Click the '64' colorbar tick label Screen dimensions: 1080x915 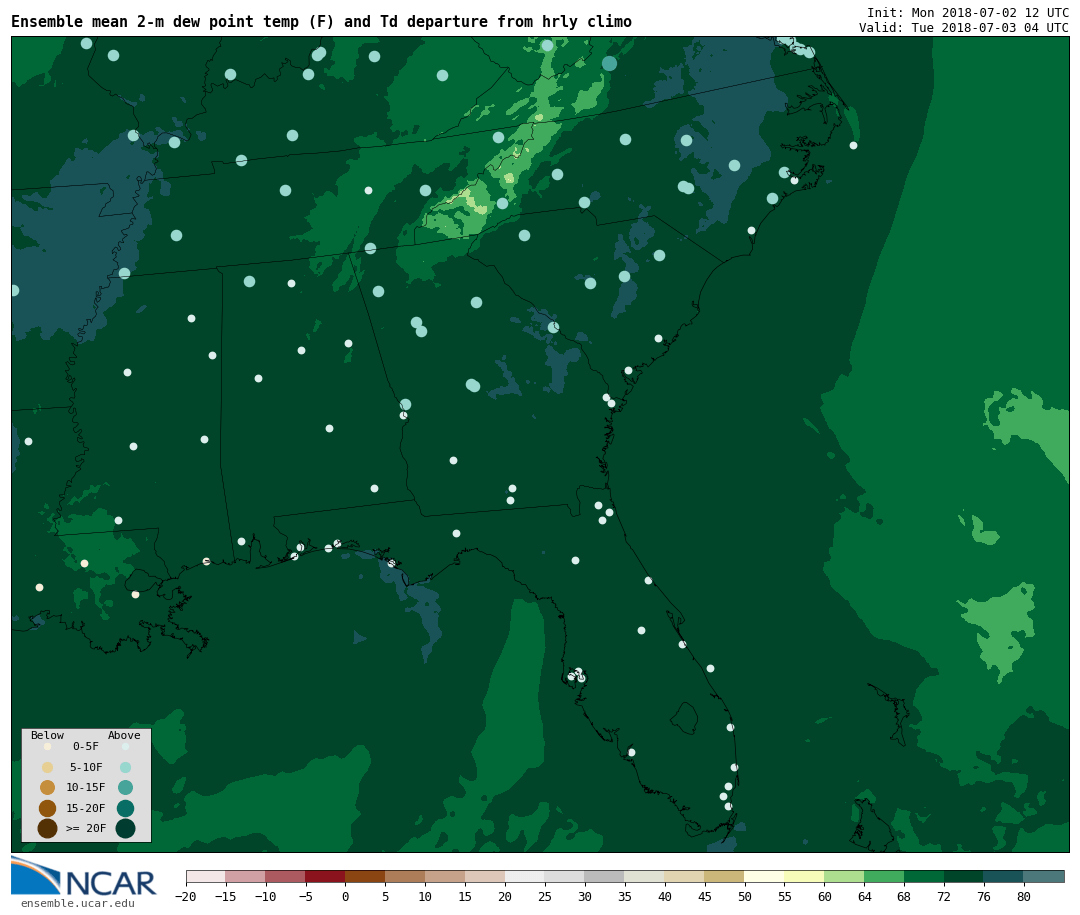tap(864, 896)
